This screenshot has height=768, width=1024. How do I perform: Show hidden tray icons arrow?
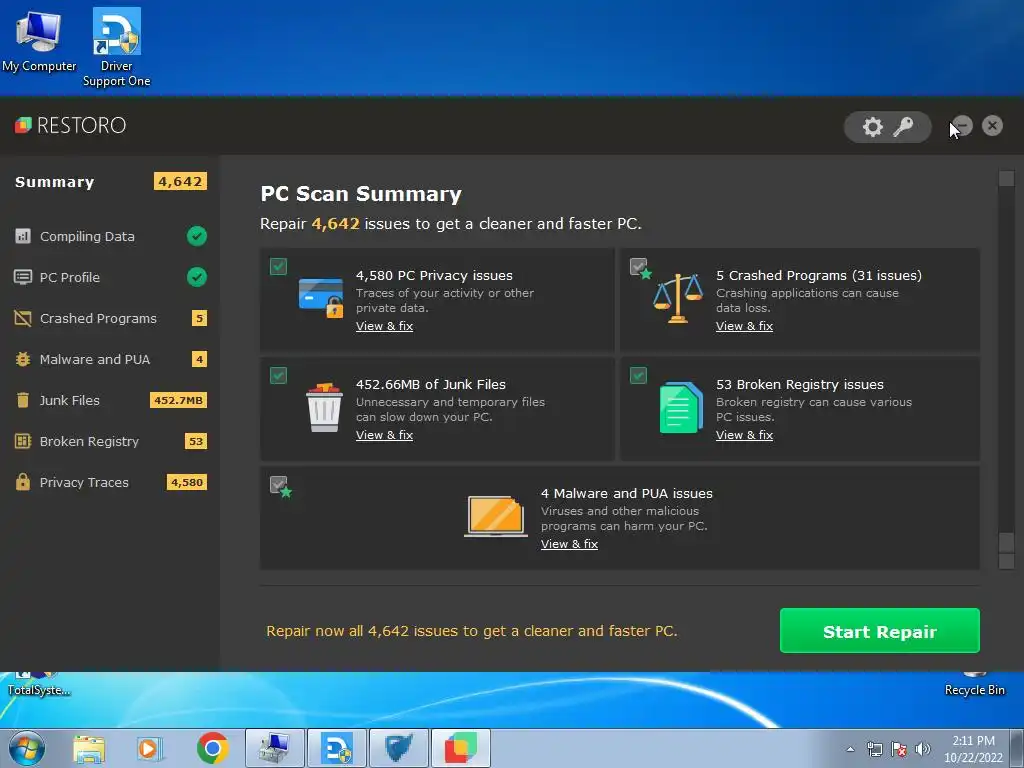[x=850, y=749]
